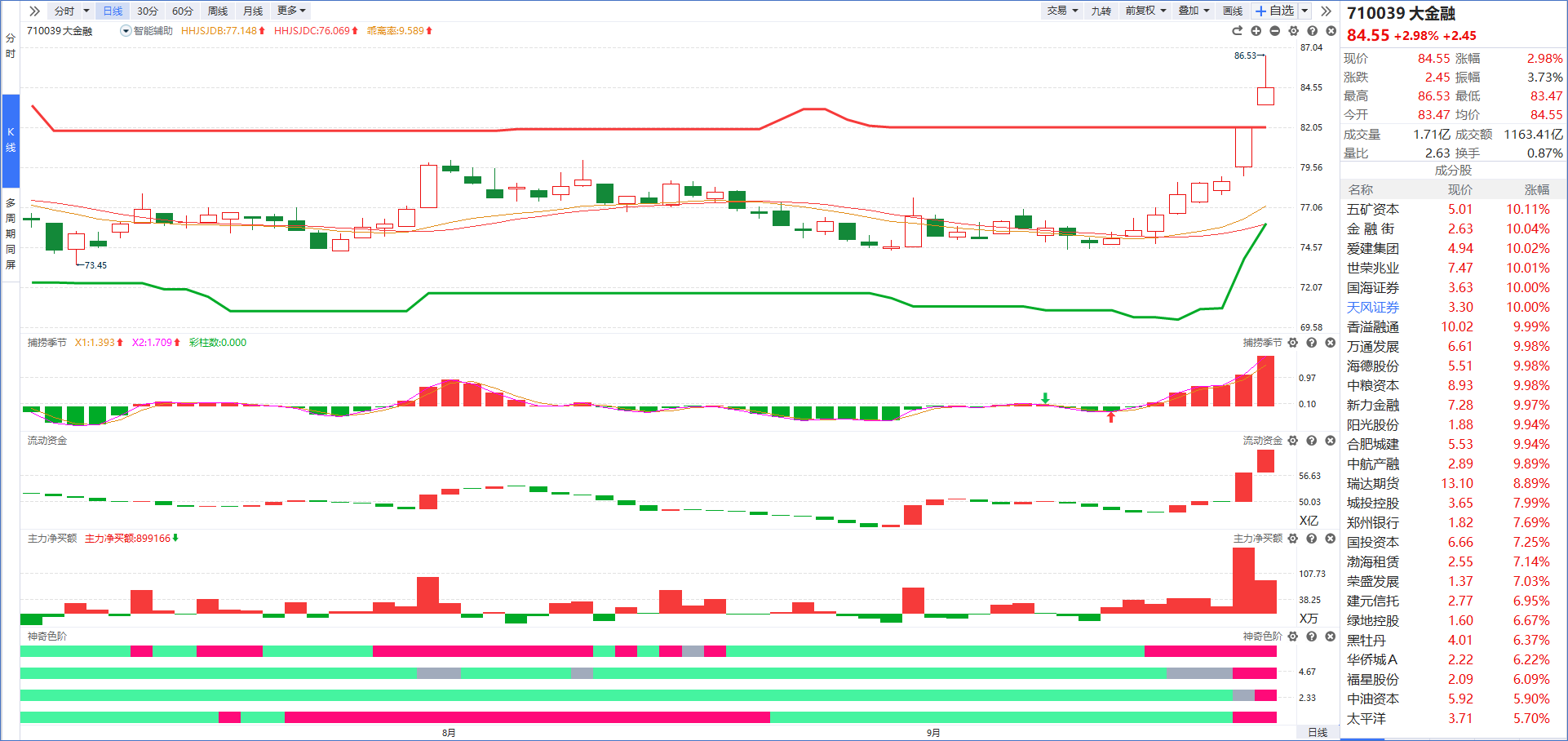This screenshot has height=741, width=1568.
Task: Switch to 60分 chart period
Action: (183, 11)
